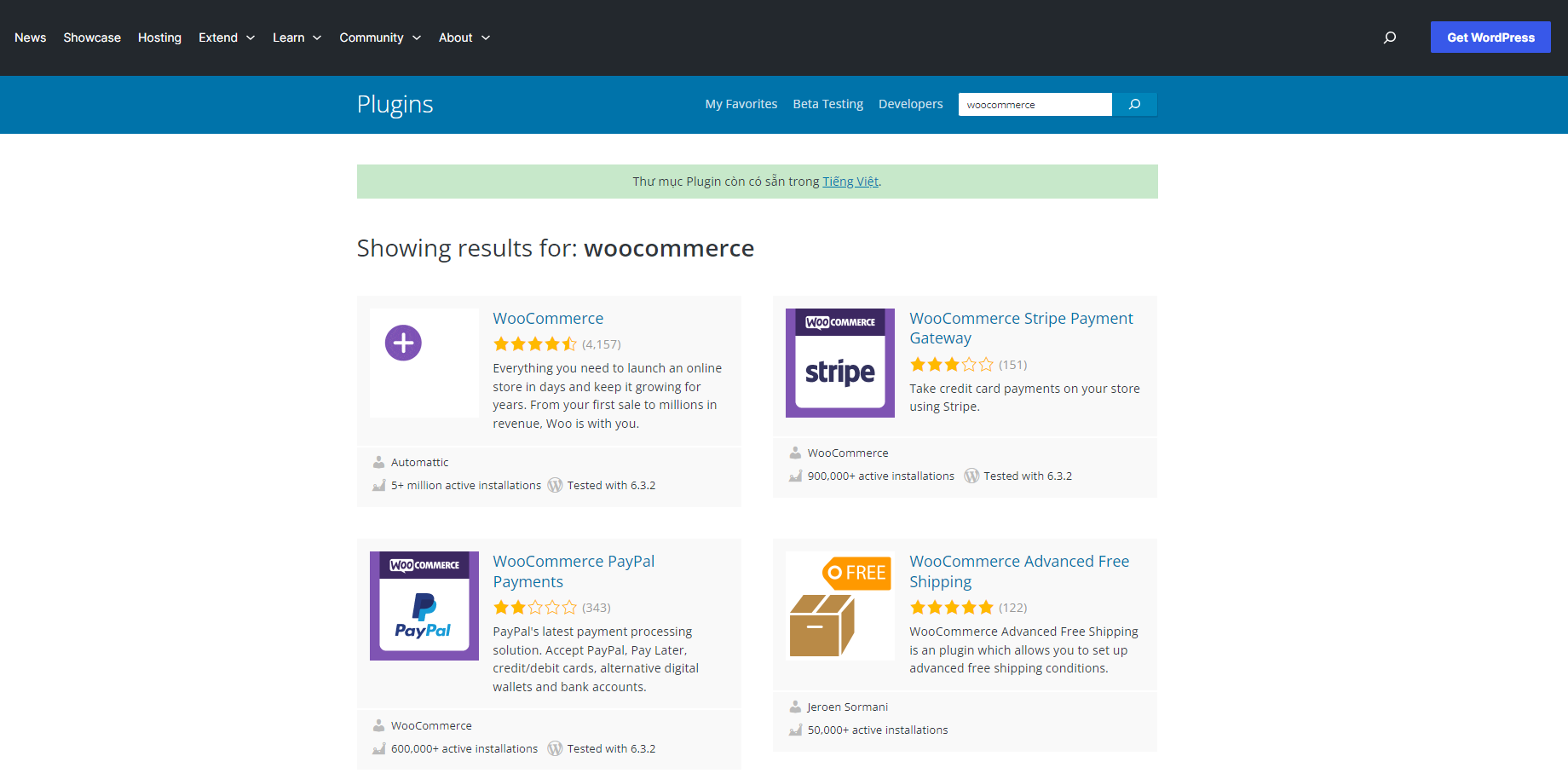Open the Tiếng Việt language link
The width and height of the screenshot is (1568, 779).
pyautogui.click(x=850, y=182)
